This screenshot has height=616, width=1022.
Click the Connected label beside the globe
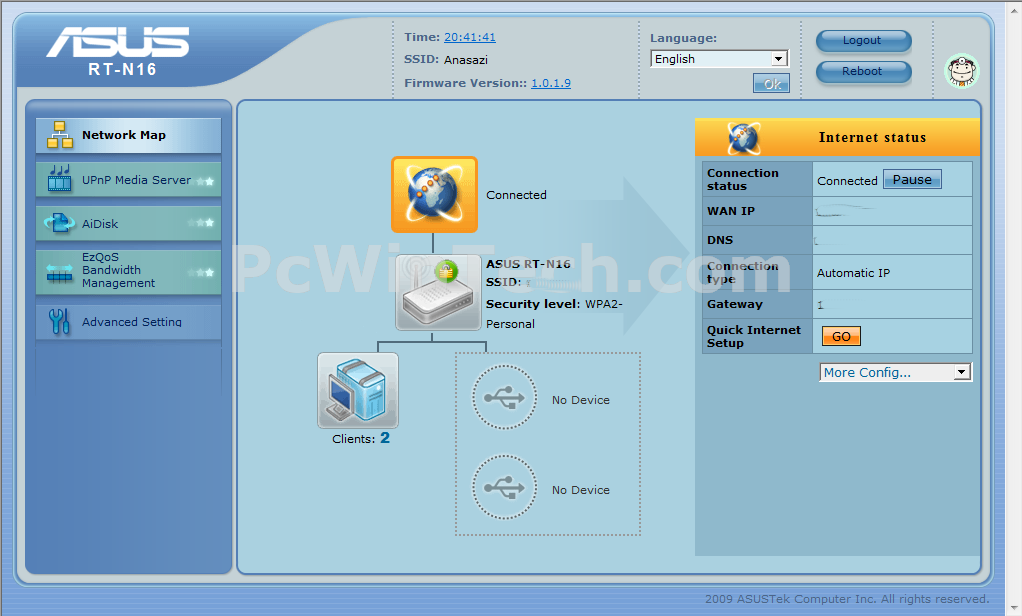pos(516,195)
